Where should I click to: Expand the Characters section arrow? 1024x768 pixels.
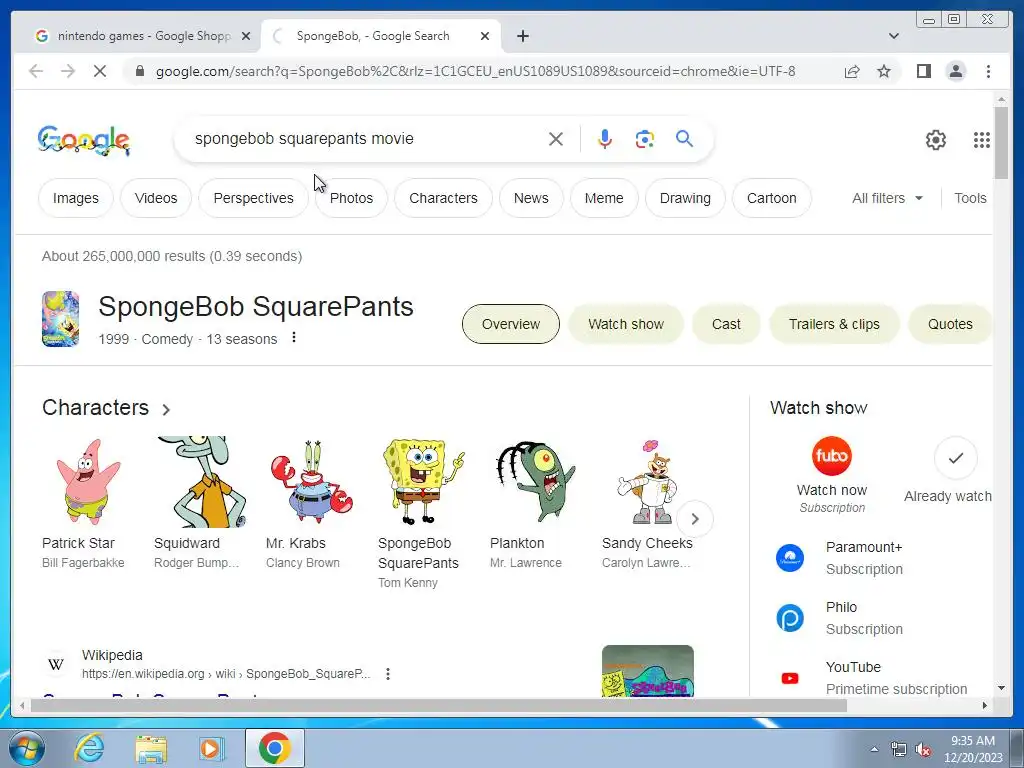click(x=166, y=409)
